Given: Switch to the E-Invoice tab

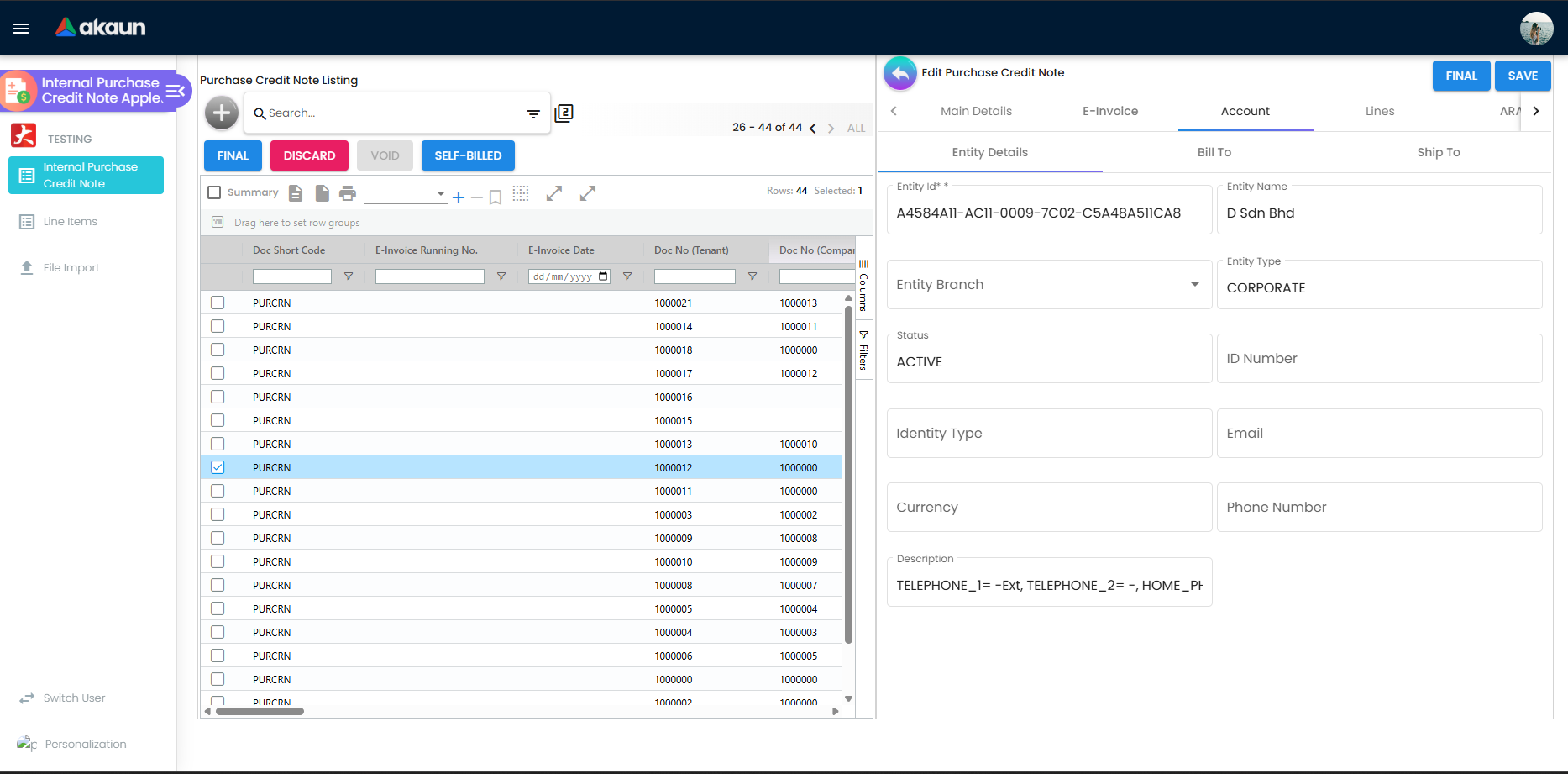Looking at the screenshot, I should (x=1110, y=111).
